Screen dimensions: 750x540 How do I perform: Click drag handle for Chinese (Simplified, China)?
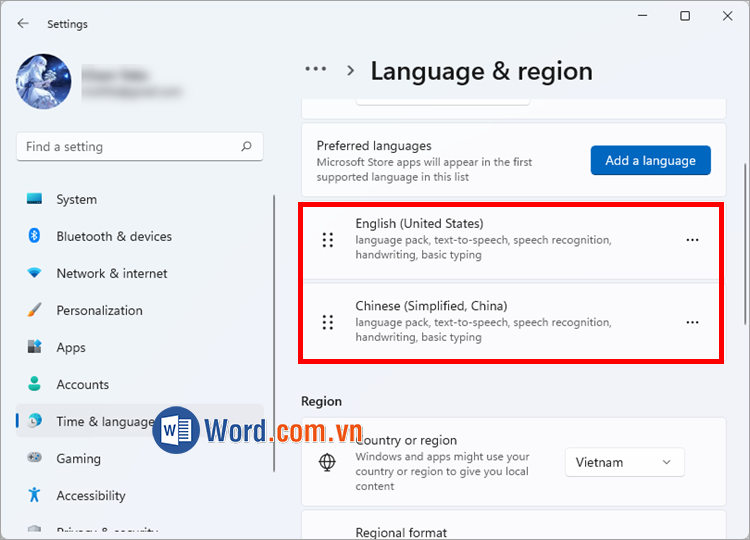tap(327, 322)
